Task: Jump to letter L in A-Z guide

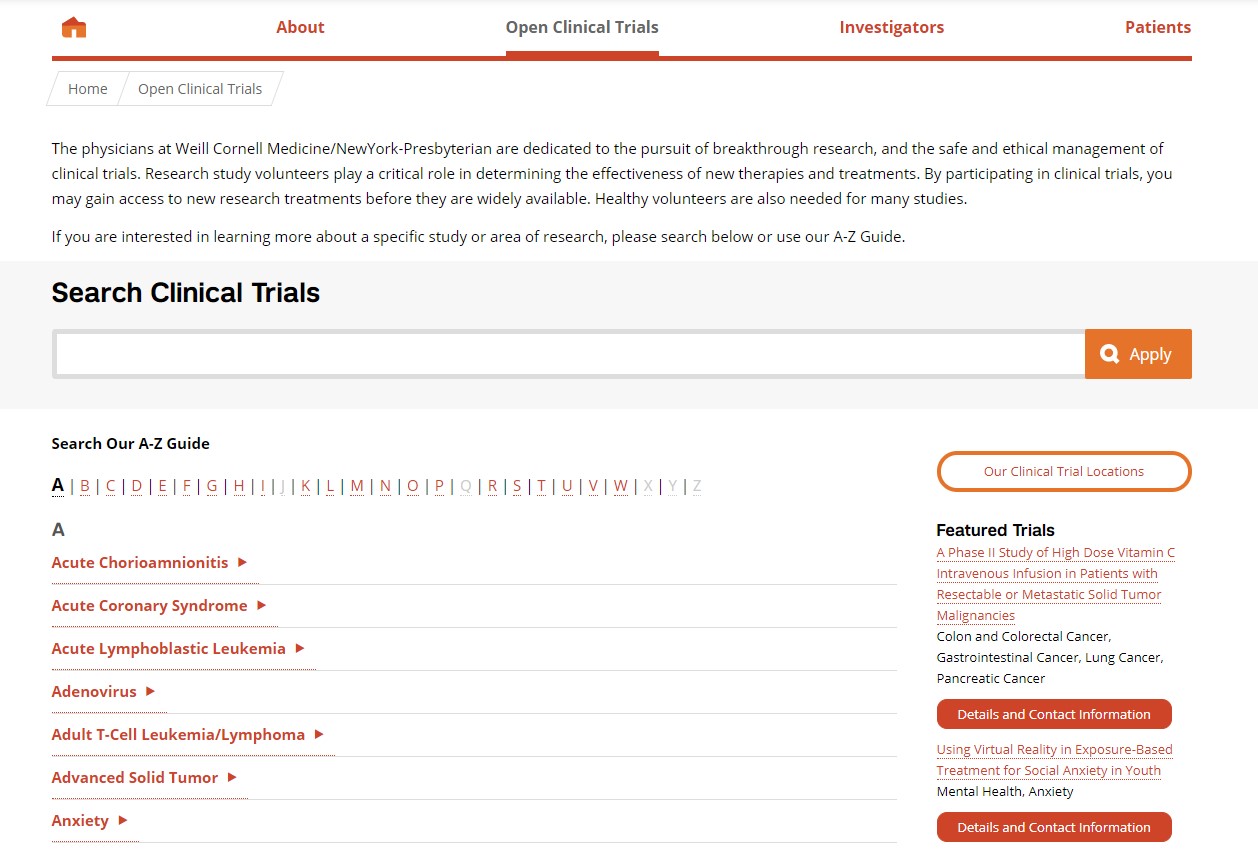Action: pos(330,486)
